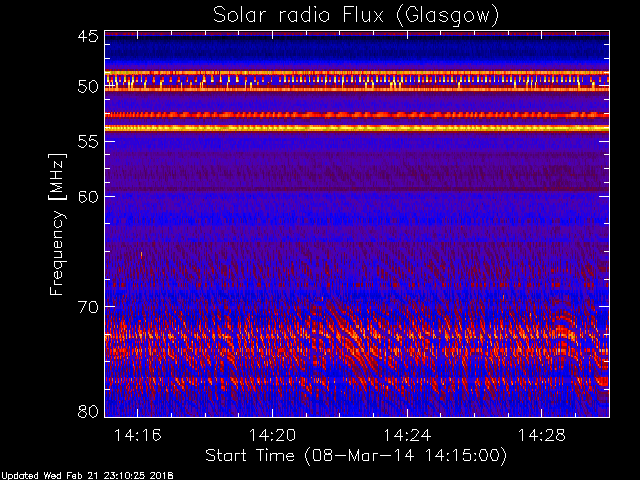The image size is (640, 480).
Task: Click the '55' frequency tick label
Action: (x=88, y=142)
